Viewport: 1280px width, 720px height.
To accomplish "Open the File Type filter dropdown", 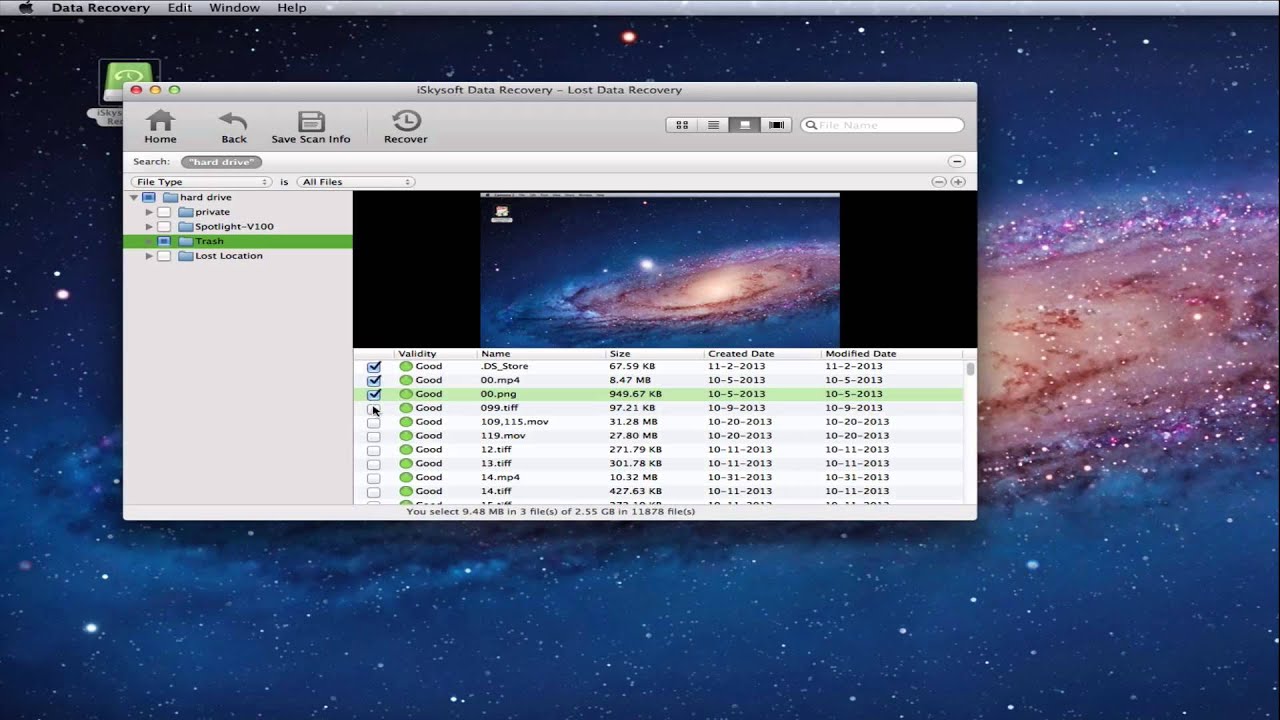I will [x=201, y=182].
